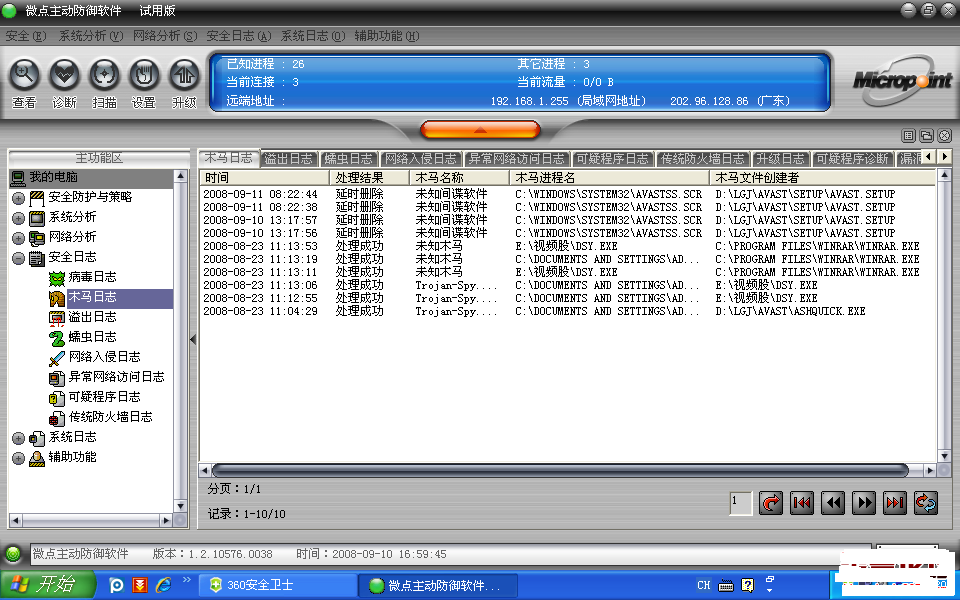
Task: Click the 升级 upgrade toolbar icon
Action: pyautogui.click(x=184, y=75)
